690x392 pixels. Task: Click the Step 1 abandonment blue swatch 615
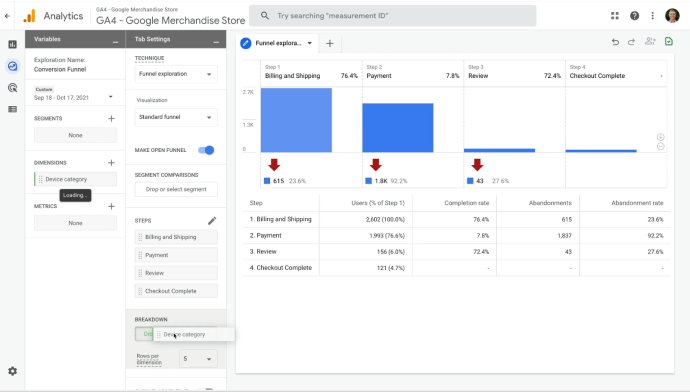point(267,181)
